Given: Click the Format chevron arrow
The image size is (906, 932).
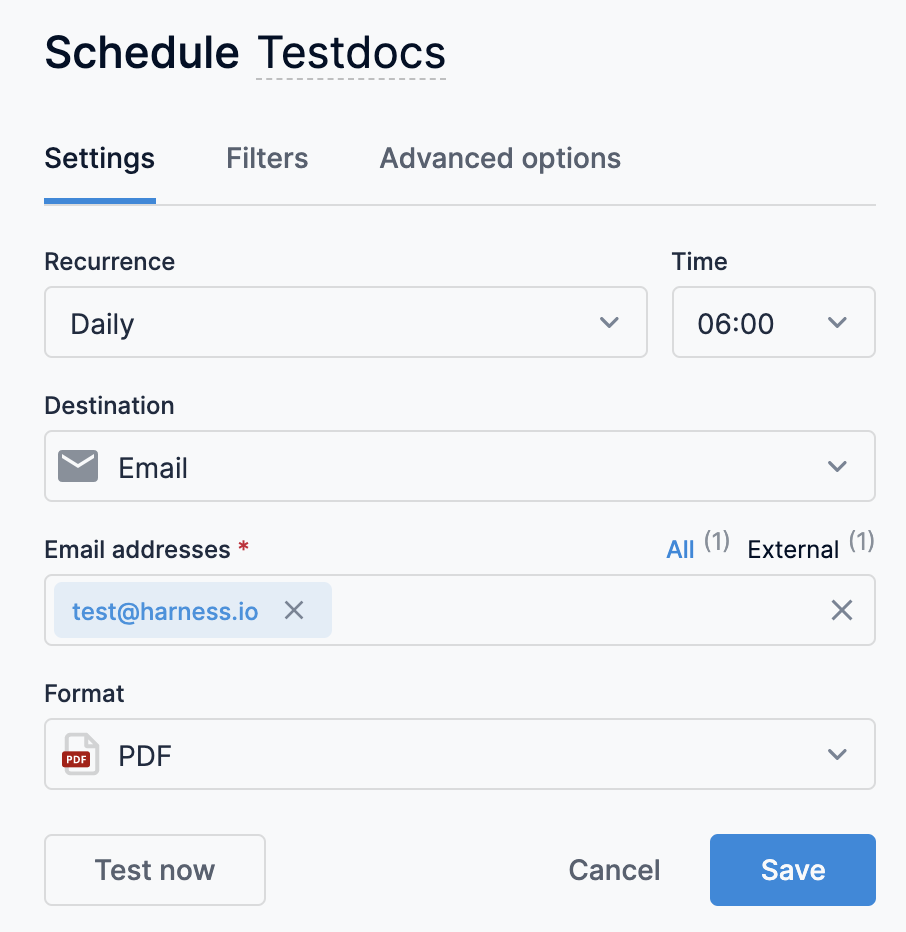Looking at the screenshot, I should (x=838, y=755).
